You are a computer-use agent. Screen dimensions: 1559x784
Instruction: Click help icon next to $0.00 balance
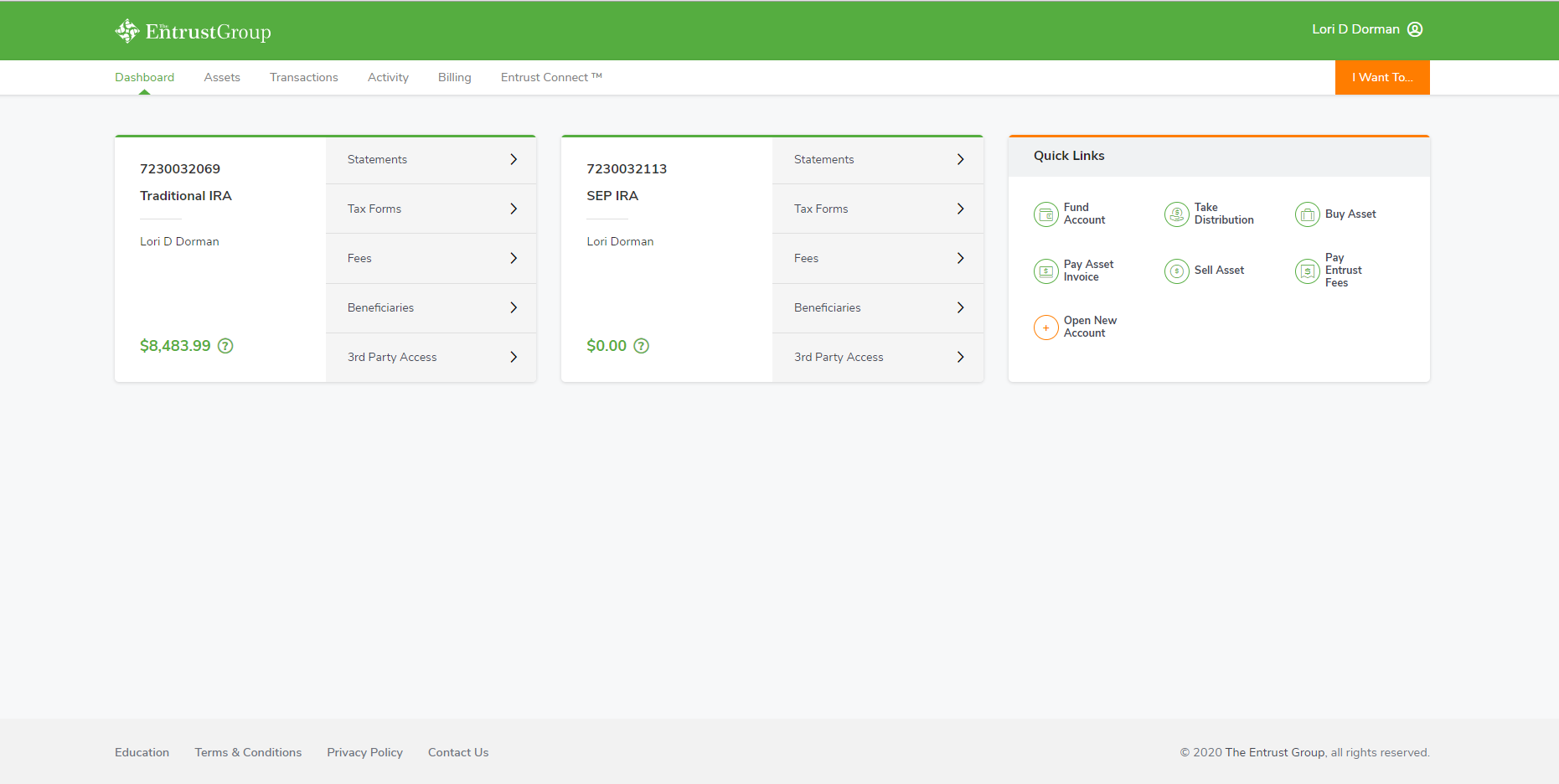pyautogui.click(x=642, y=346)
